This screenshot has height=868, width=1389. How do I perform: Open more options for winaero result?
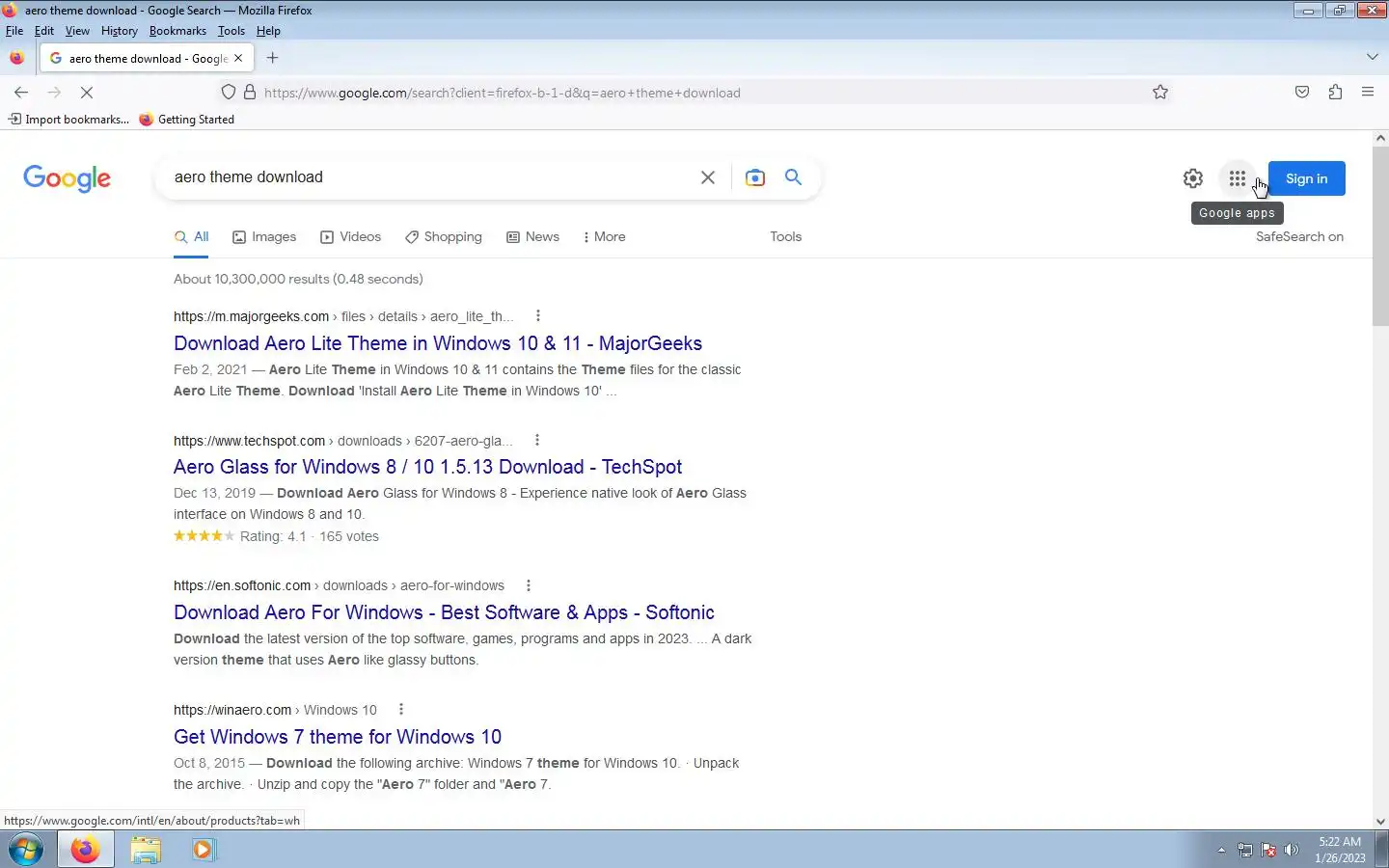tap(401, 710)
